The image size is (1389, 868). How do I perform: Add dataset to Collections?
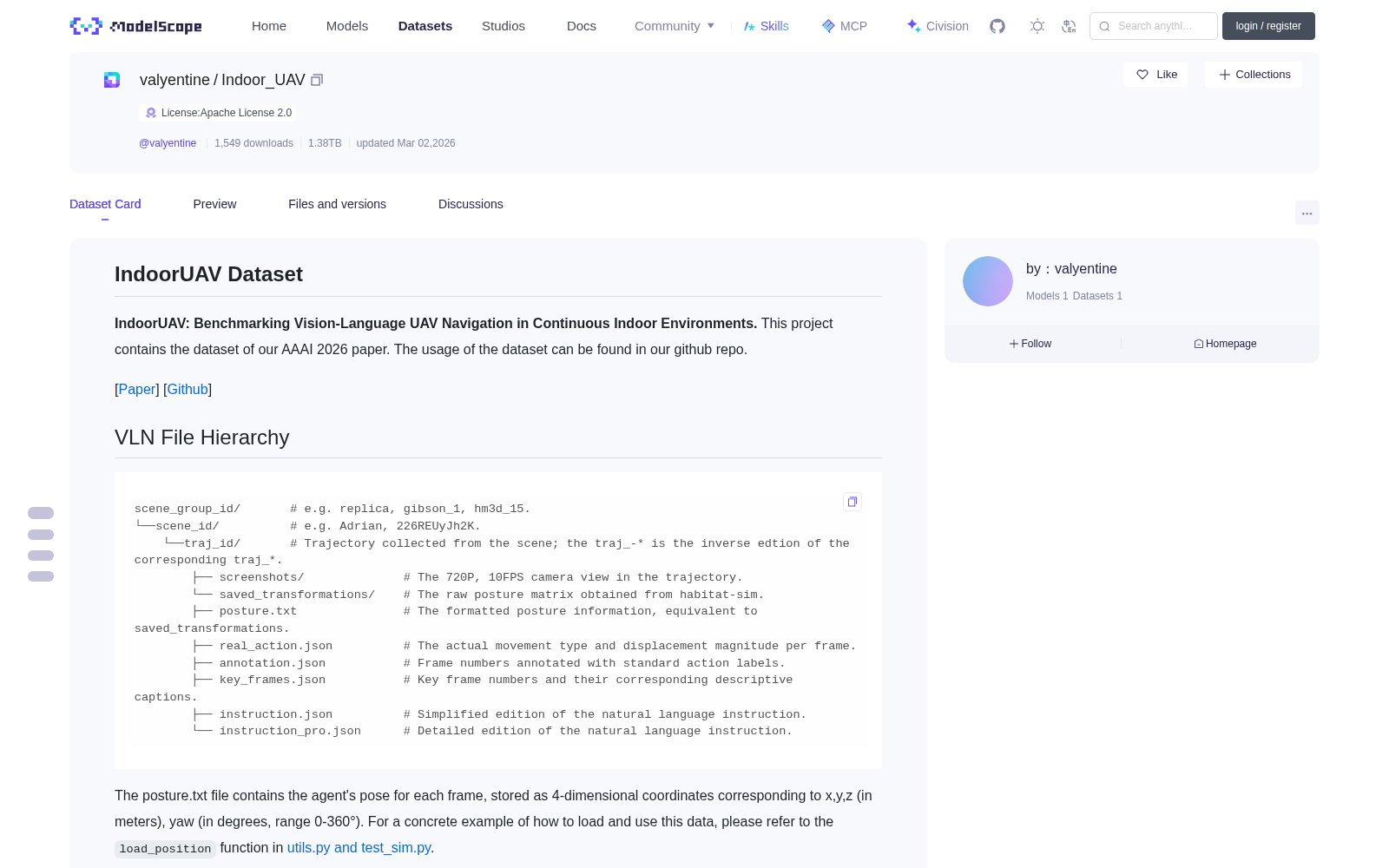tap(1254, 75)
